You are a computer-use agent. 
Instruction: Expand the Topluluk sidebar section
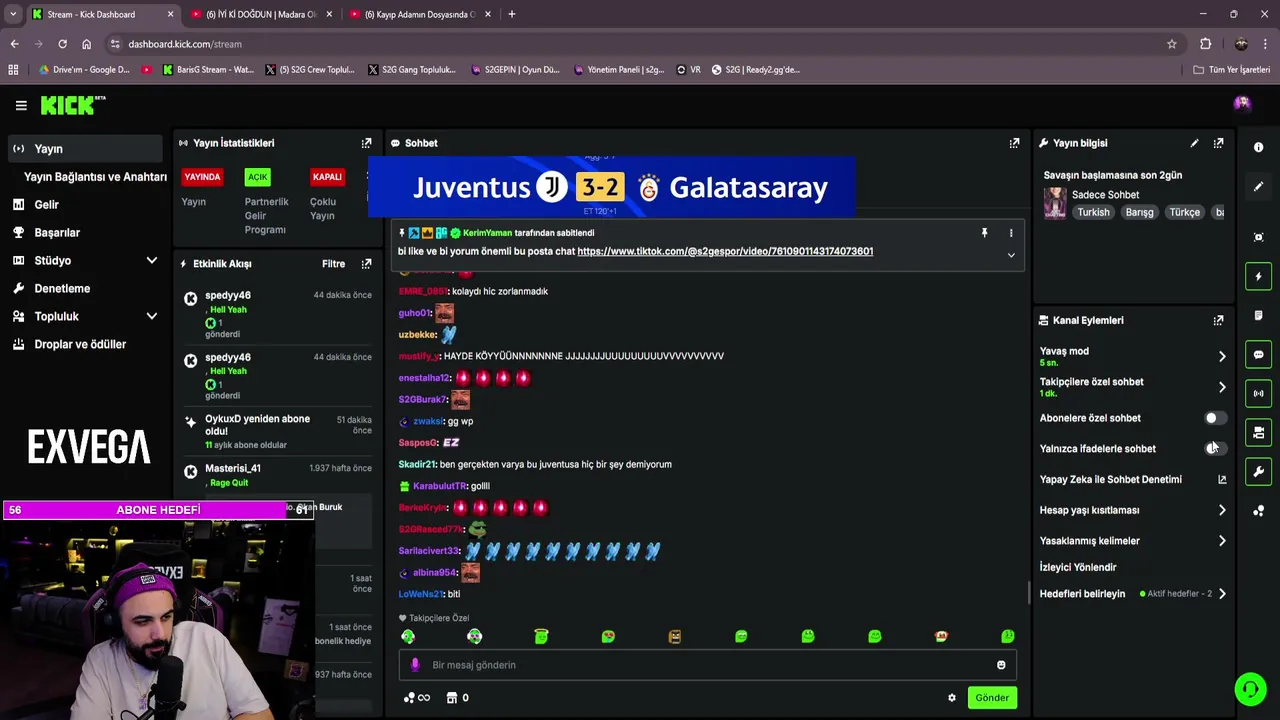click(152, 317)
